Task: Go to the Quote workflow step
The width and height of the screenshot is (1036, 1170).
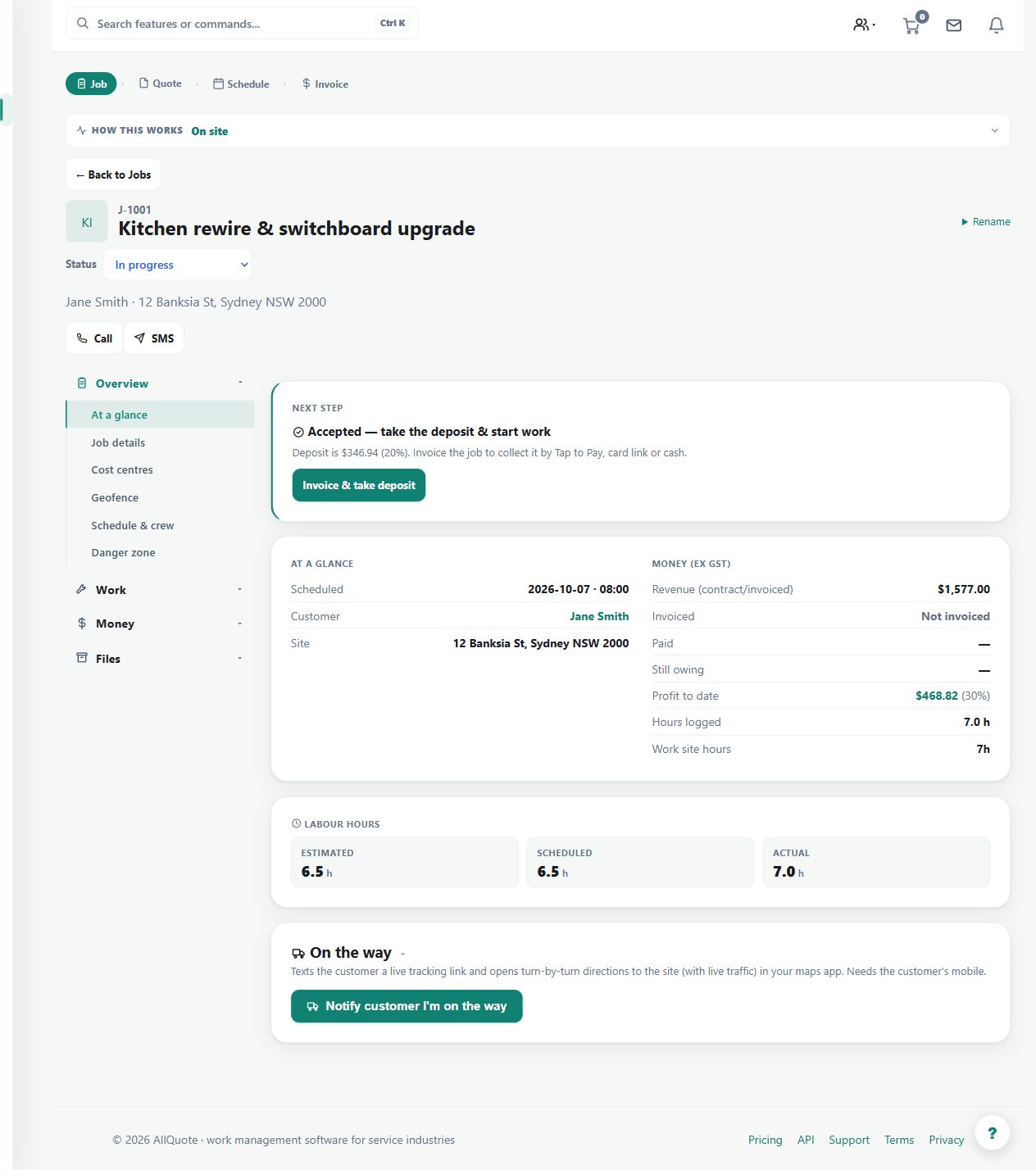Action: pos(161,84)
